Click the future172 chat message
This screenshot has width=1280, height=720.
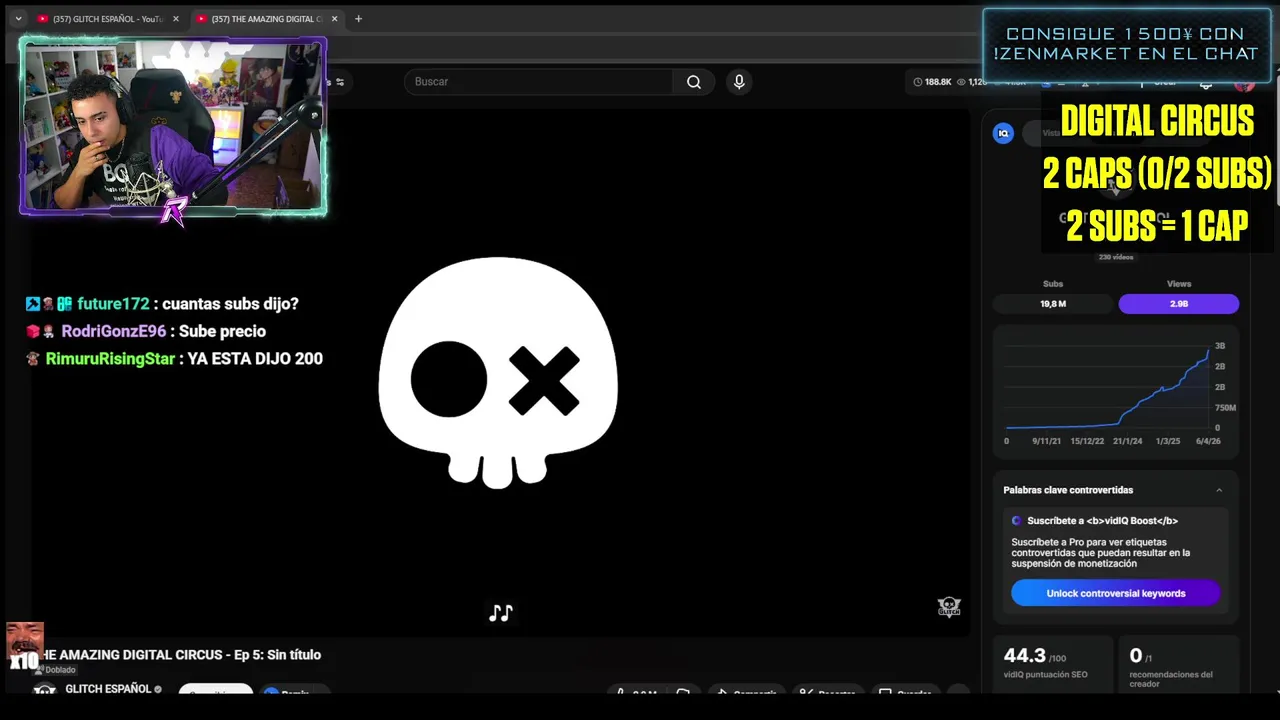coord(162,304)
